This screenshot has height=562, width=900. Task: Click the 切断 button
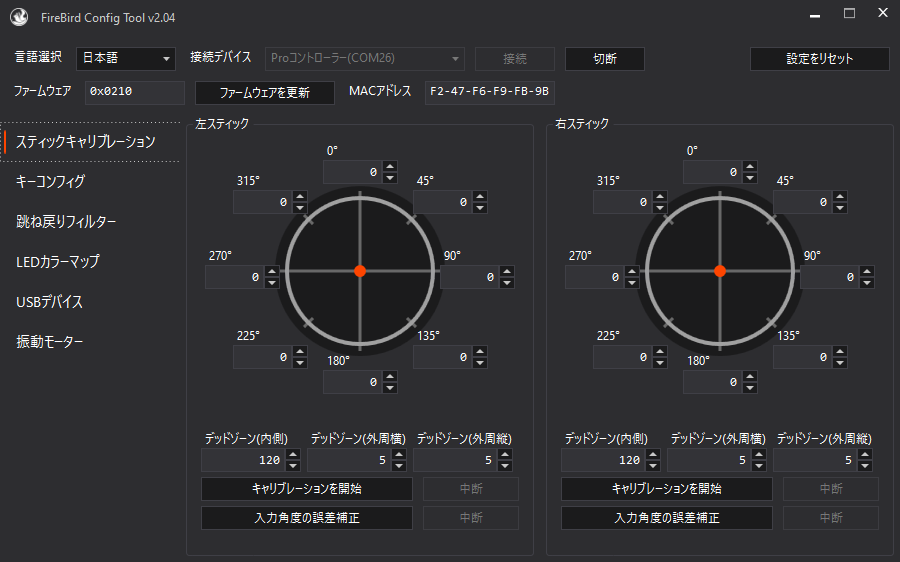click(604, 59)
